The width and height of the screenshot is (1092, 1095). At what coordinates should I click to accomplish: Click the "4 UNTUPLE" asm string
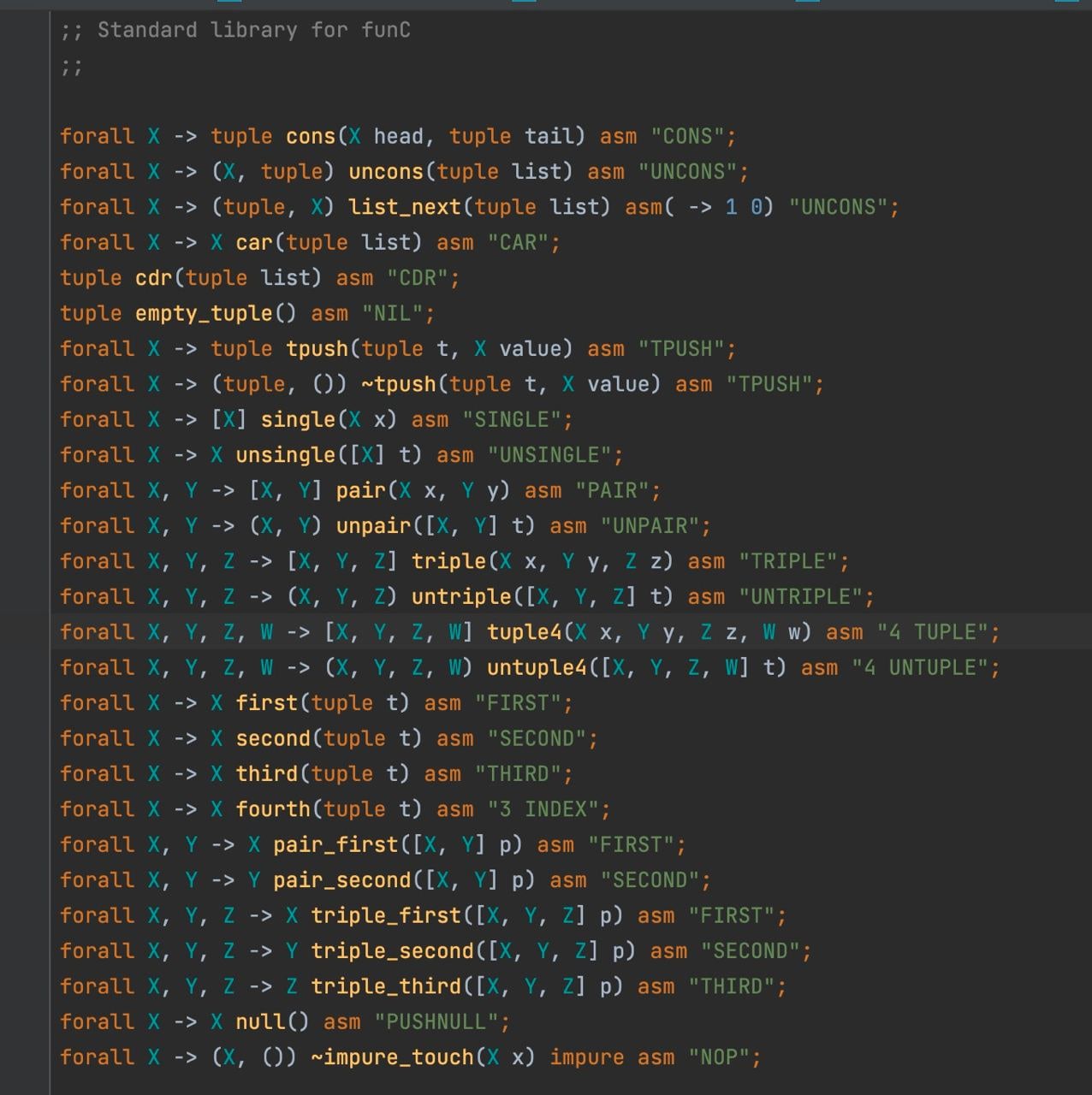tap(920, 669)
